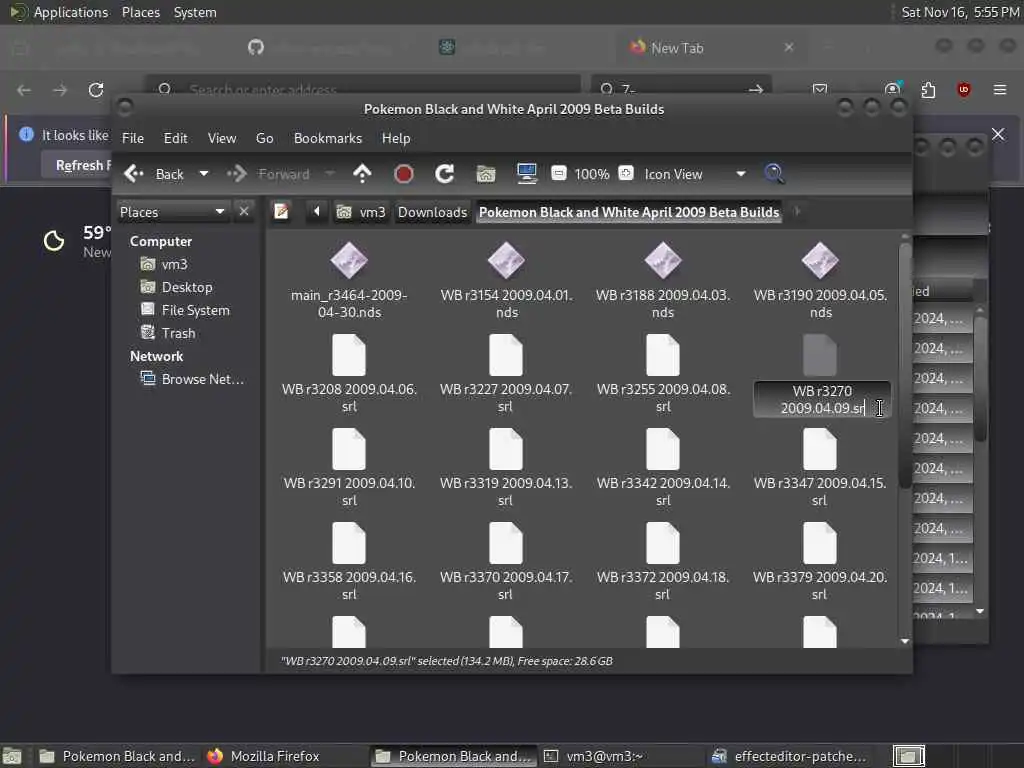Click the rename field for WB r3270
Viewport: 1024px width, 768px height.
(822, 399)
